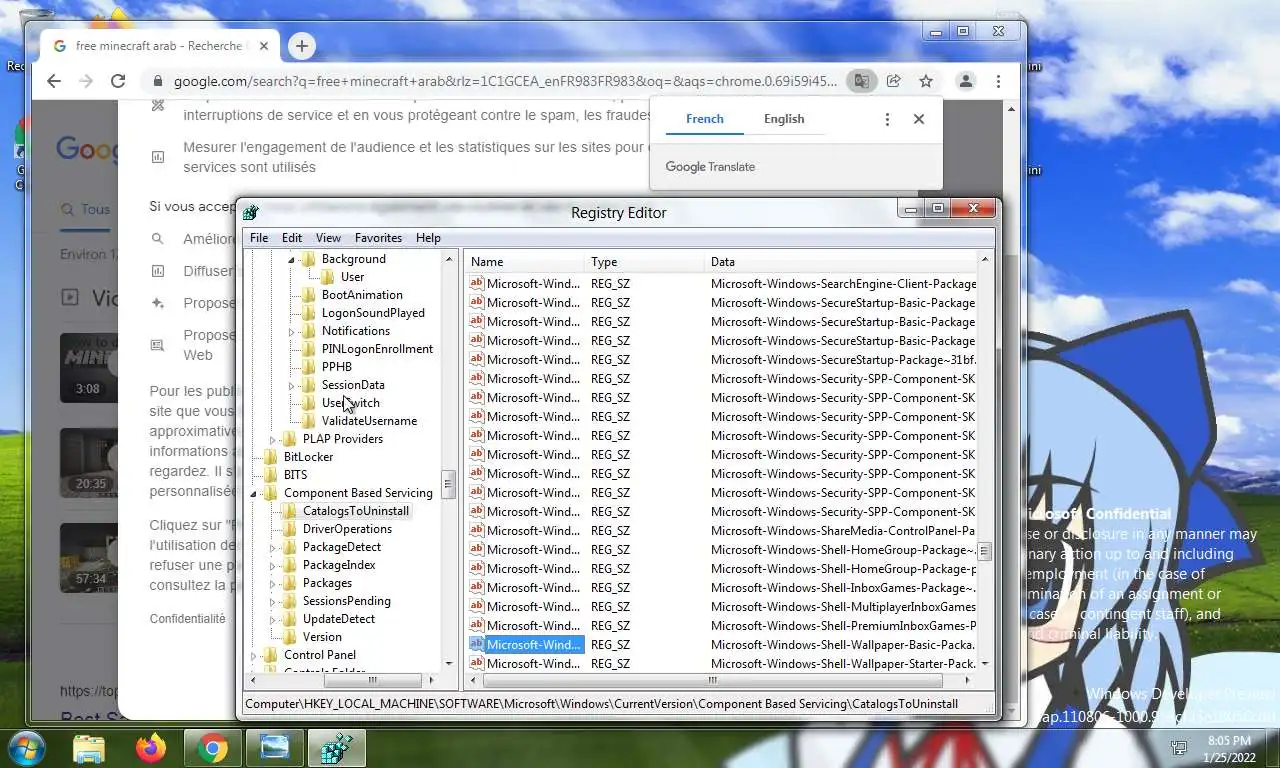Open a new Chrome tab
This screenshot has width=1280, height=768.
point(301,45)
